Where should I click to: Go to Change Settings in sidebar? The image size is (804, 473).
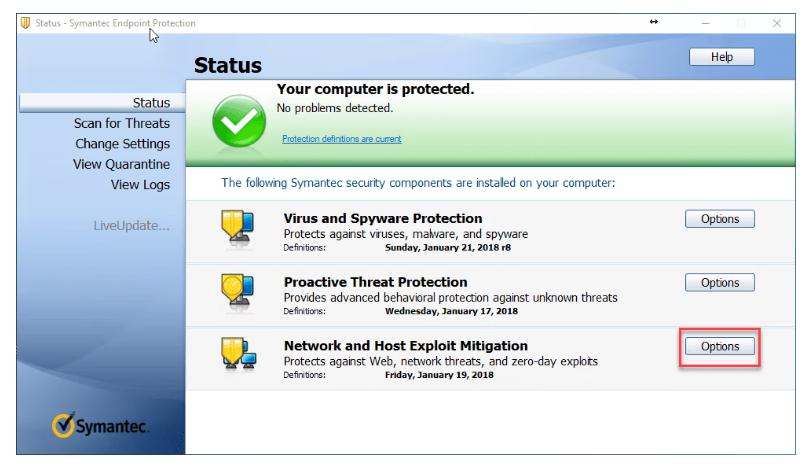coord(123,144)
